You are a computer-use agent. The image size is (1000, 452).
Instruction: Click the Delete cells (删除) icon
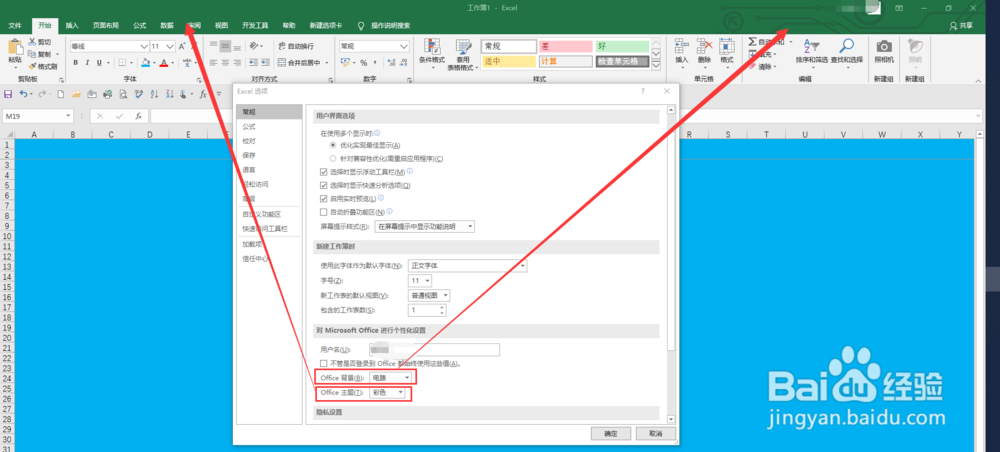[704, 47]
